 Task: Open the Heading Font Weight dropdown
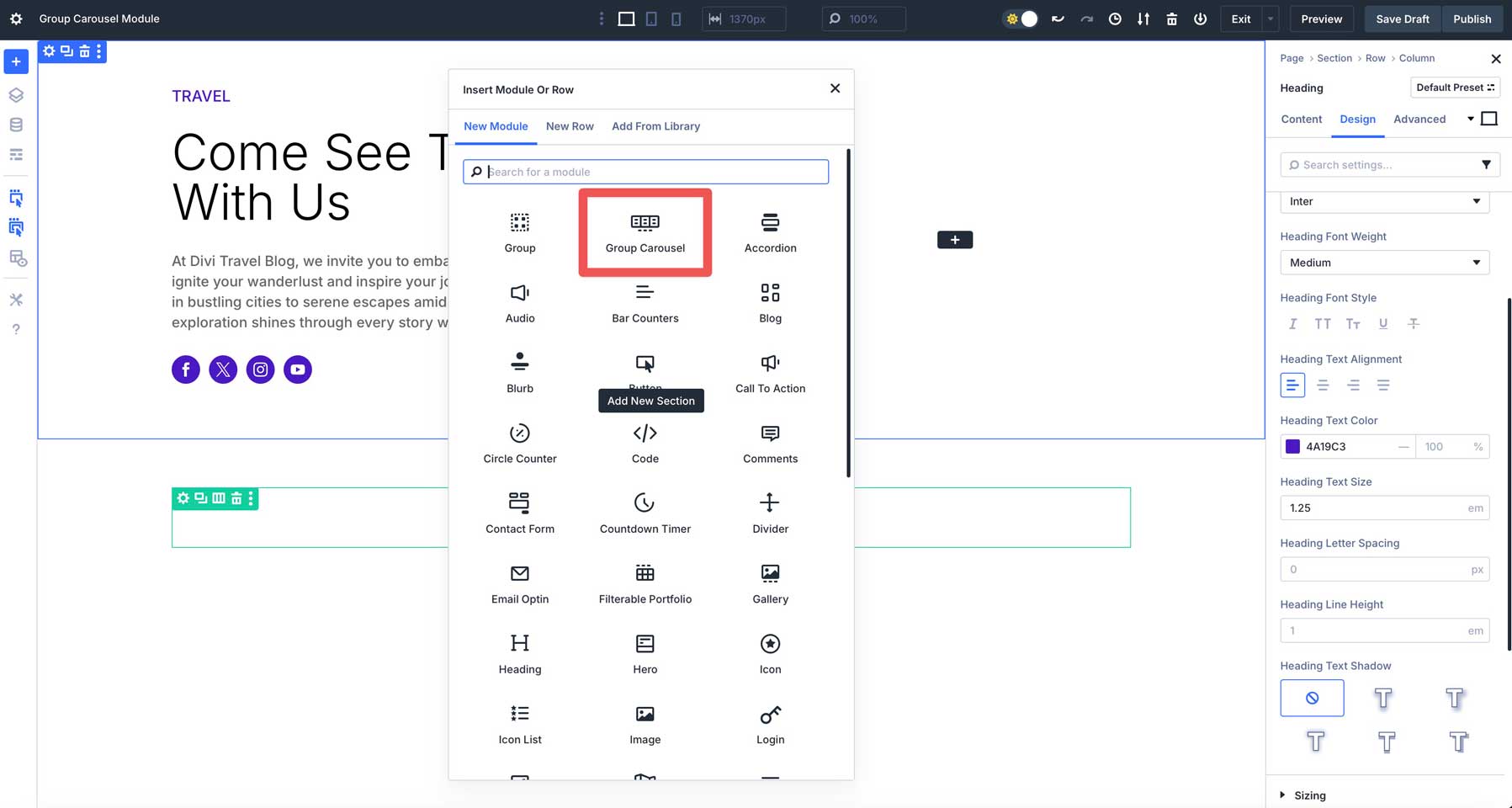(x=1384, y=262)
